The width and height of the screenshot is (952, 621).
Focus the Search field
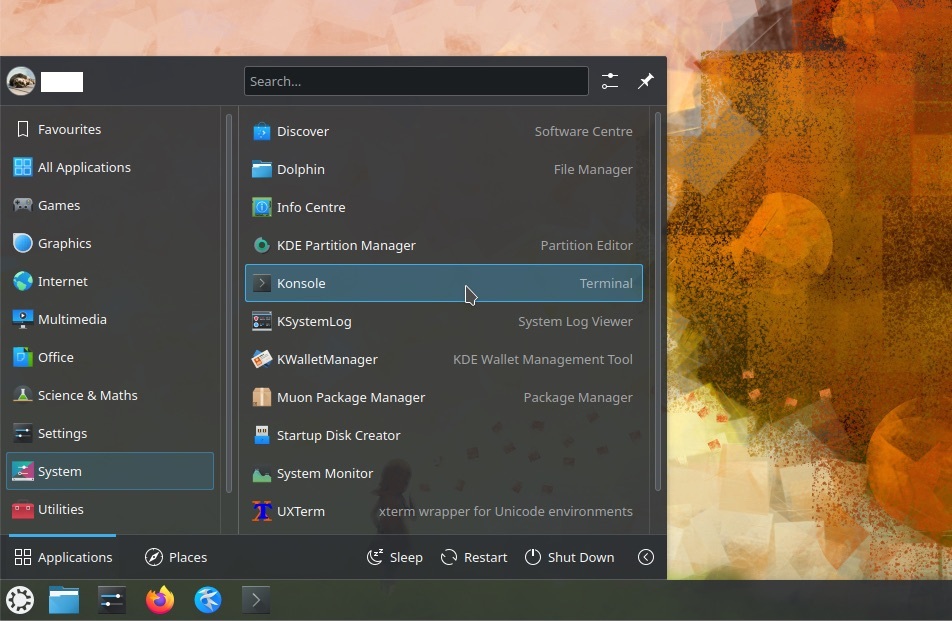416,81
